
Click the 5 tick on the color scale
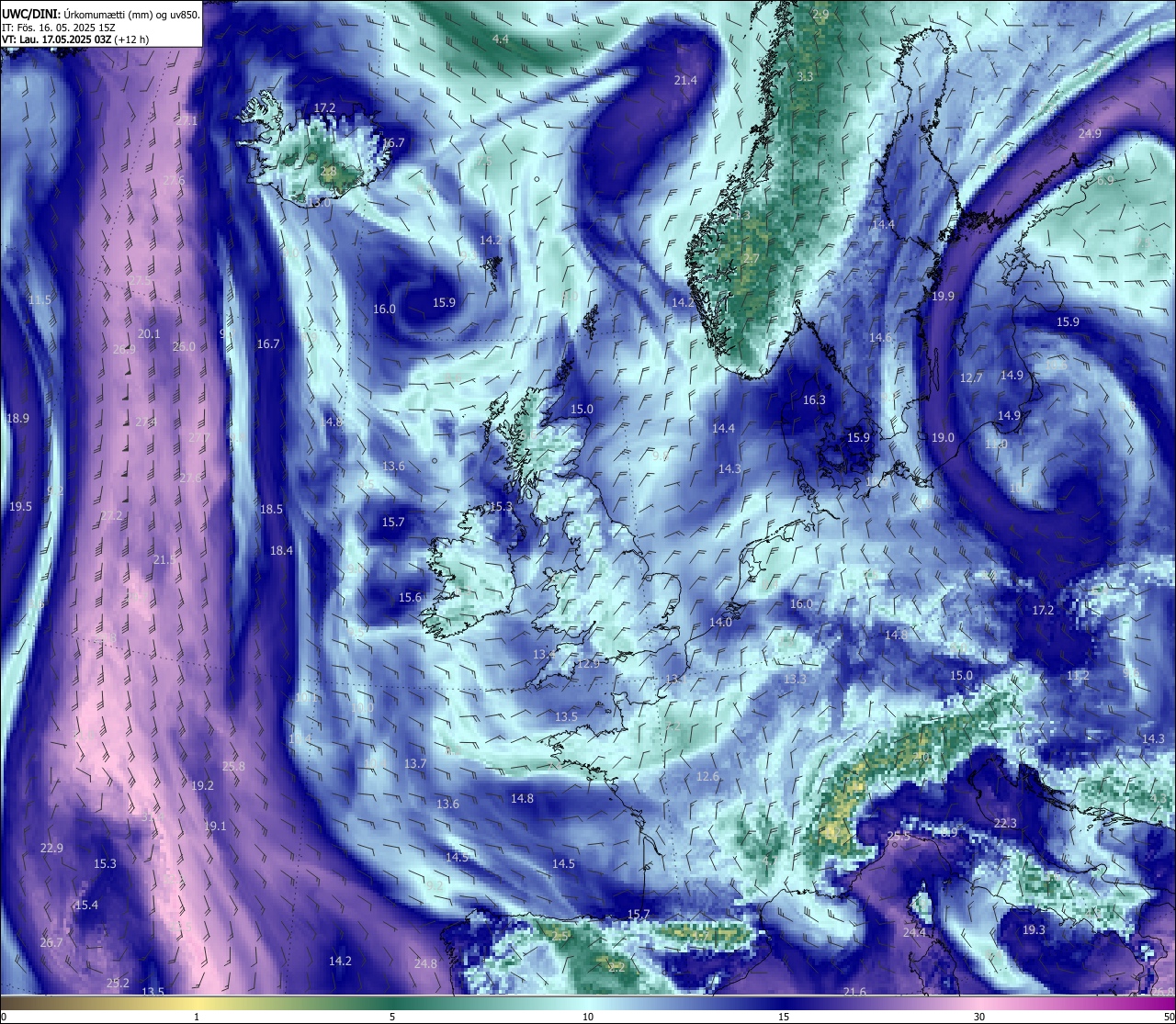tap(392, 1017)
